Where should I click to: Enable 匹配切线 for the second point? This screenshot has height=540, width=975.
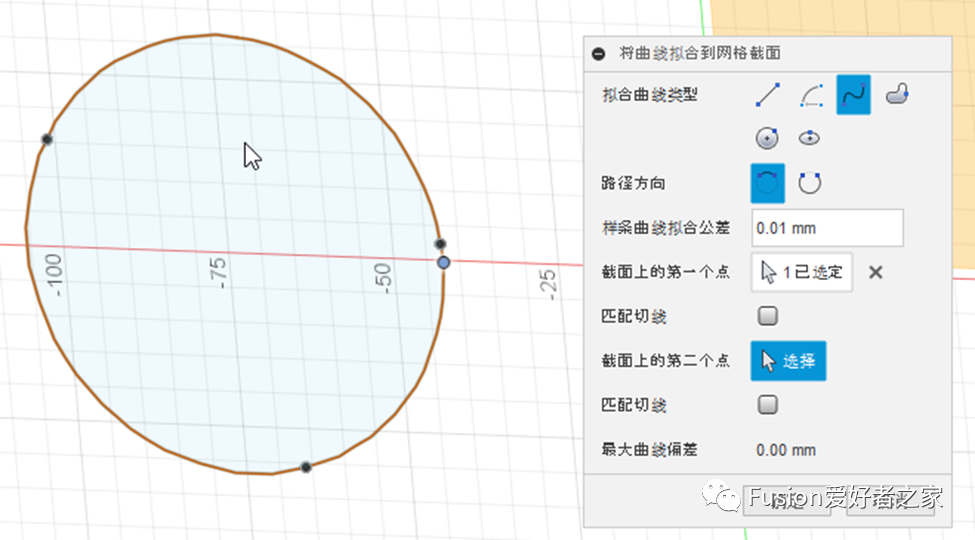pos(767,405)
